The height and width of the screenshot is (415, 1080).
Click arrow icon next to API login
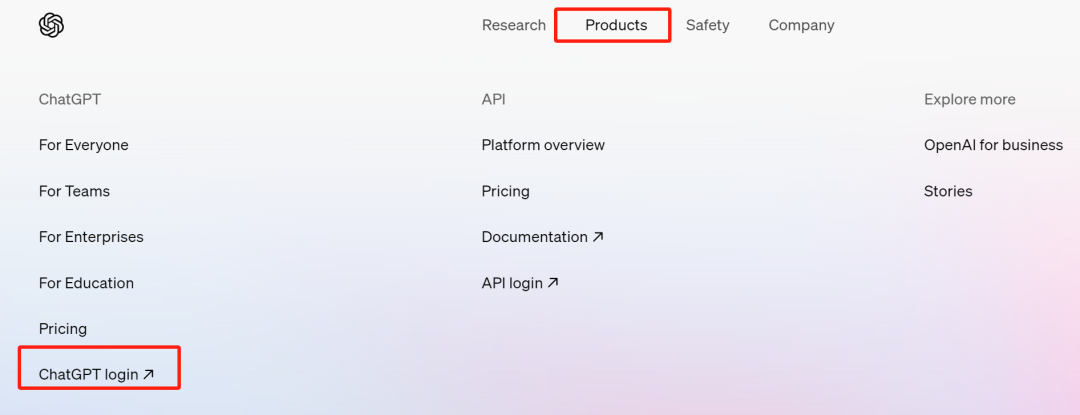tap(553, 283)
